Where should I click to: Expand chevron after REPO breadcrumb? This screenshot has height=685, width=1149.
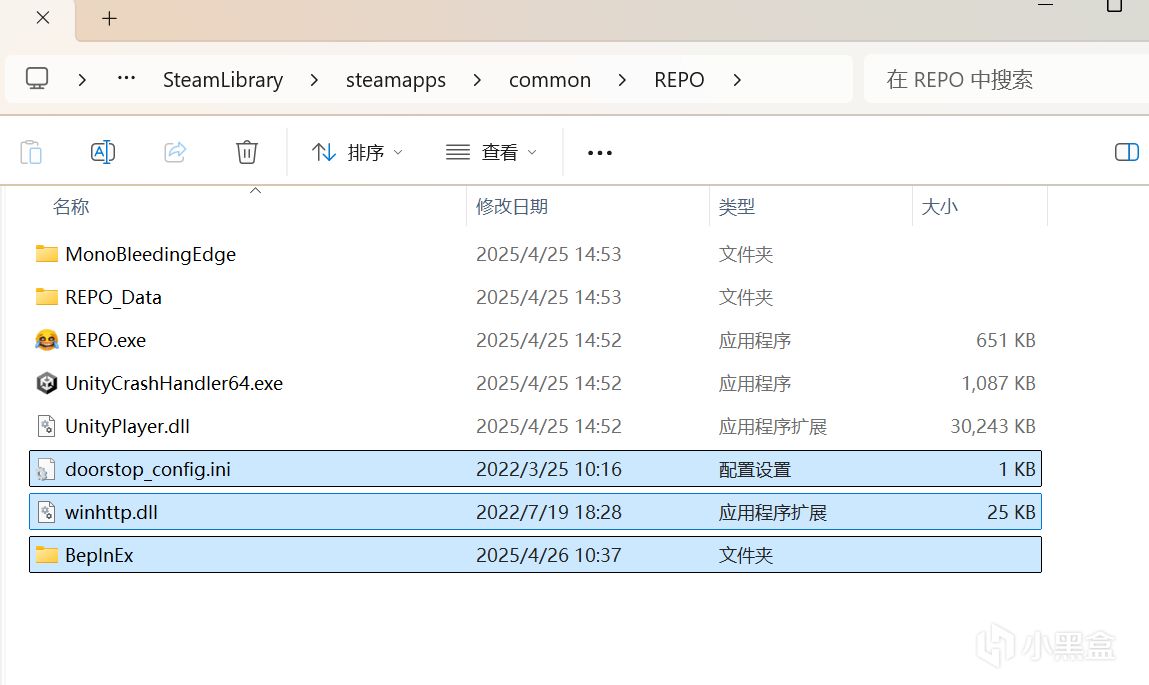click(x=736, y=79)
